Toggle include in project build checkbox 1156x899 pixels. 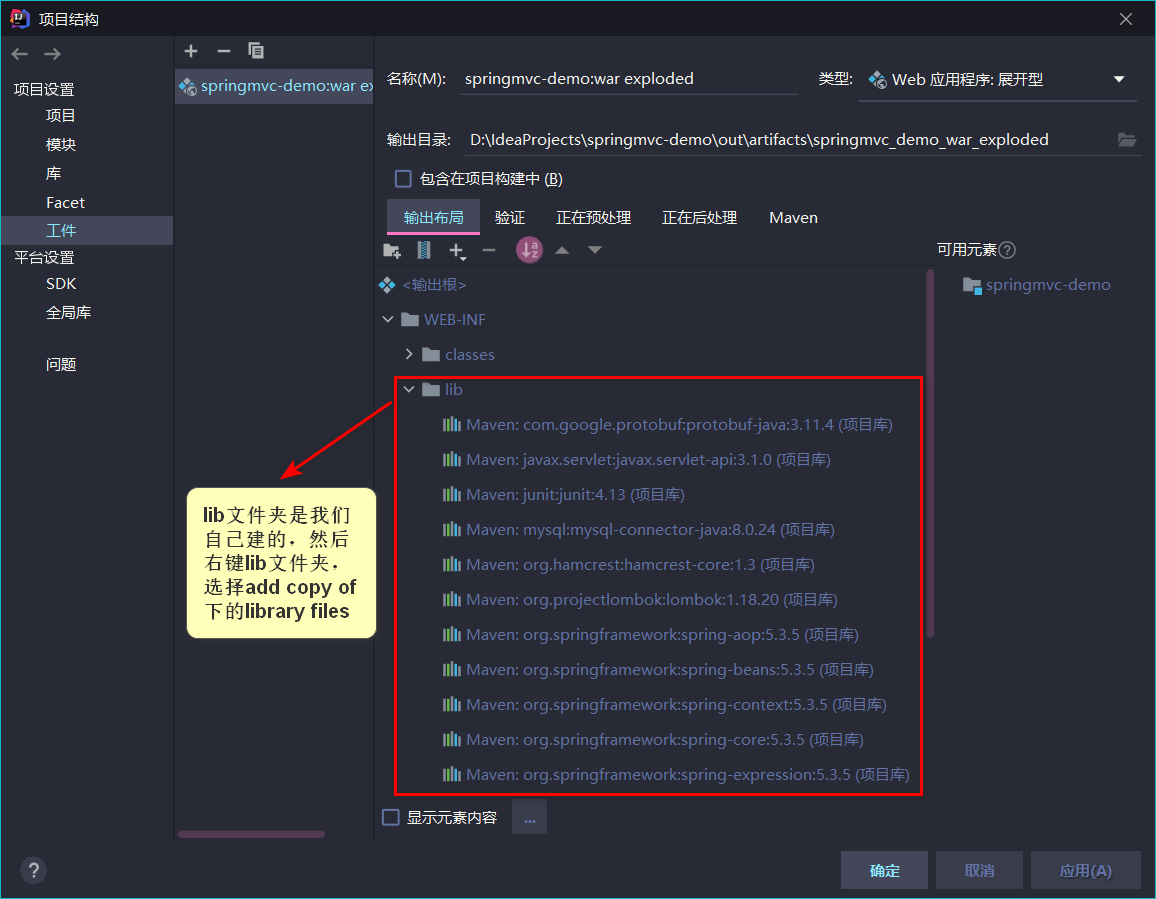[x=403, y=178]
